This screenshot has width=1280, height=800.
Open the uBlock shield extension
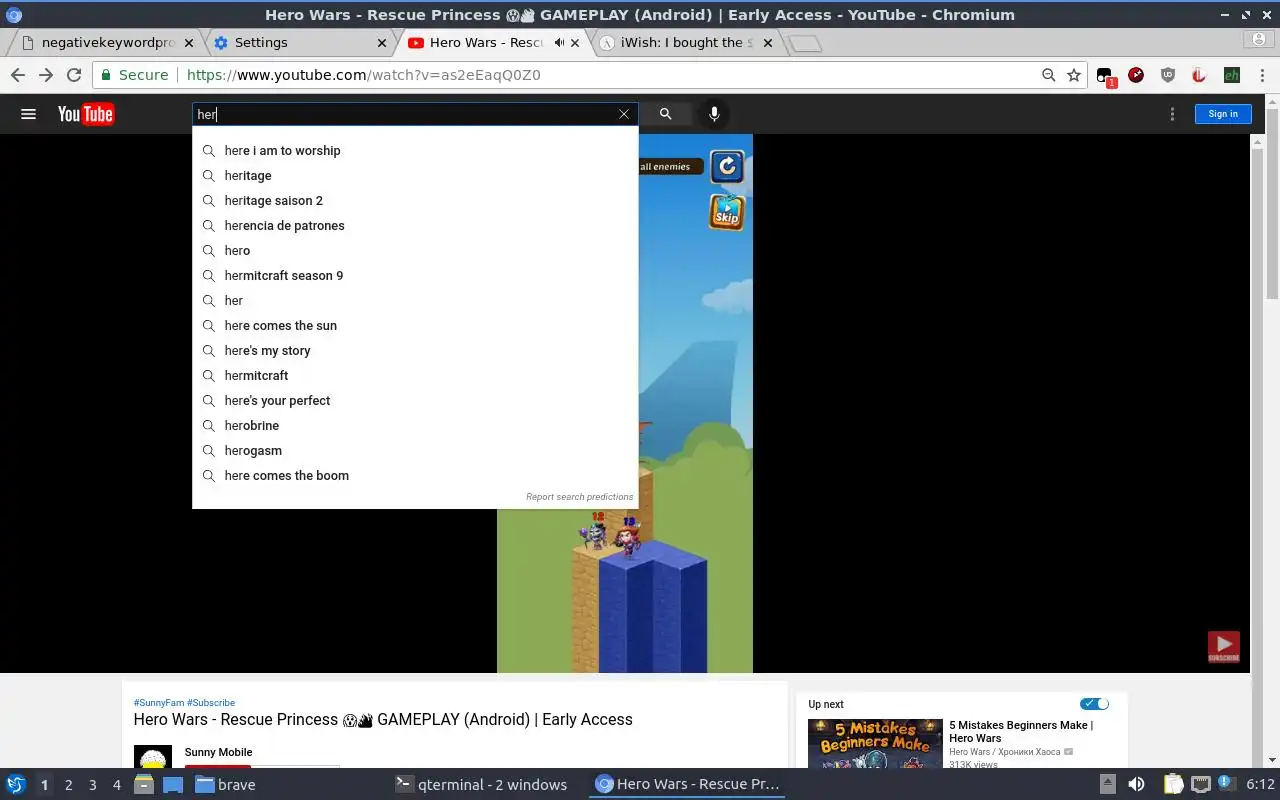[1167, 75]
